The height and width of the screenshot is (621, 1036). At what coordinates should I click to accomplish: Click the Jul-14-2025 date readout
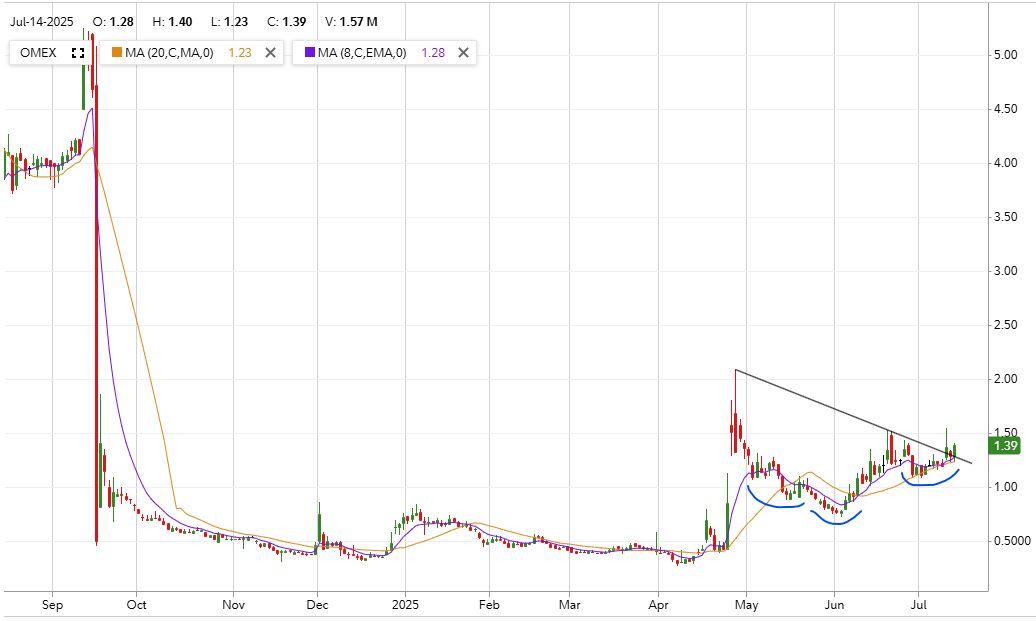point(42,22)
